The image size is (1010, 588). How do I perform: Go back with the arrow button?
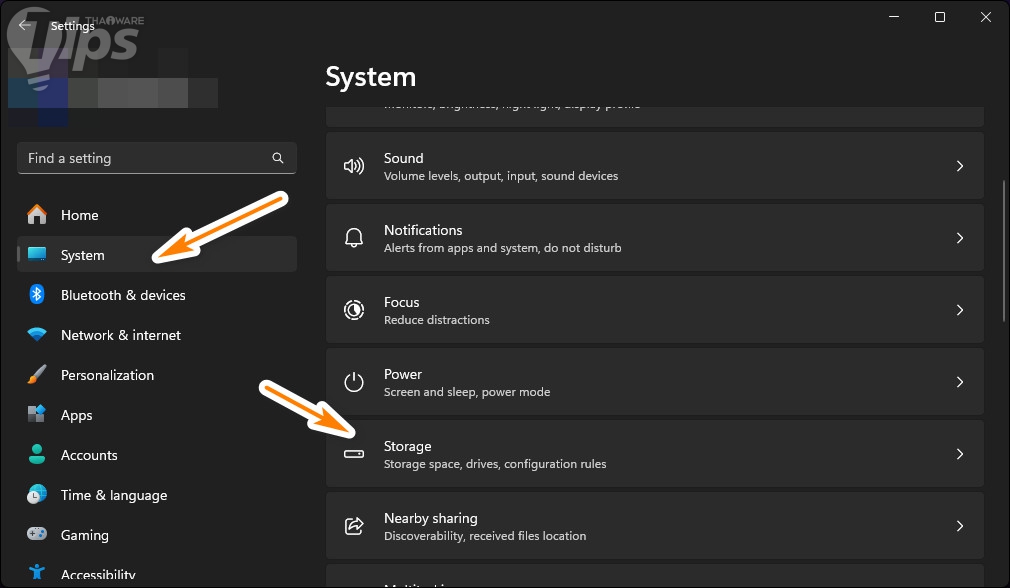(25, 26)
